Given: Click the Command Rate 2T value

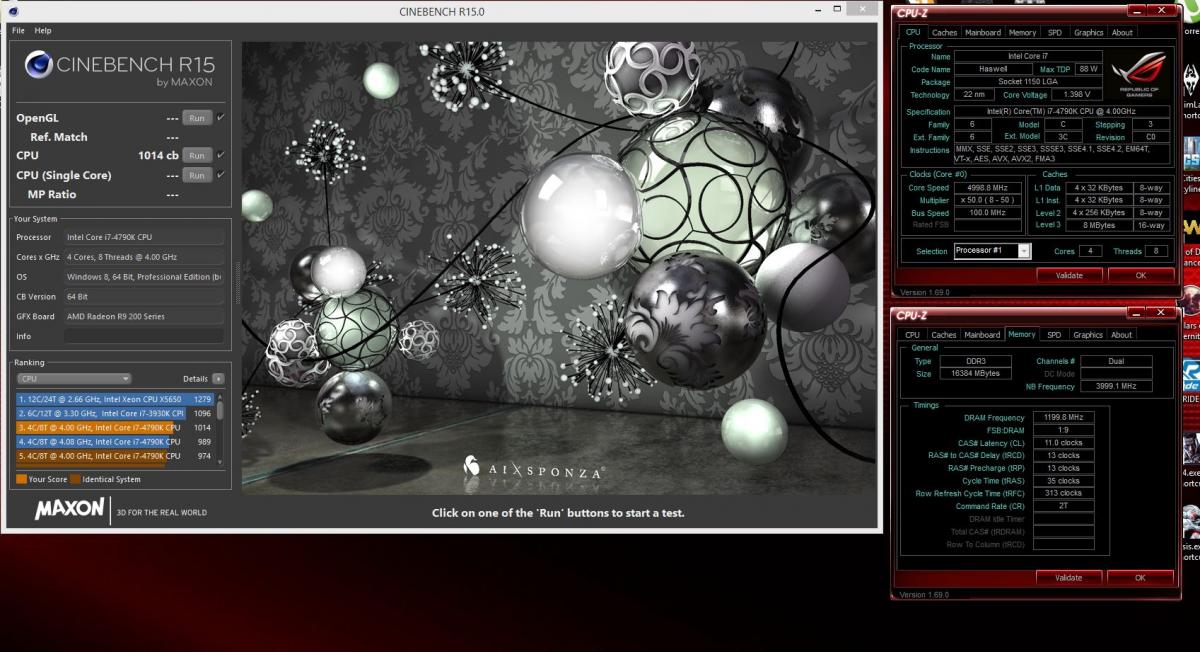Looking at the screenshot, I should 1062,506.
